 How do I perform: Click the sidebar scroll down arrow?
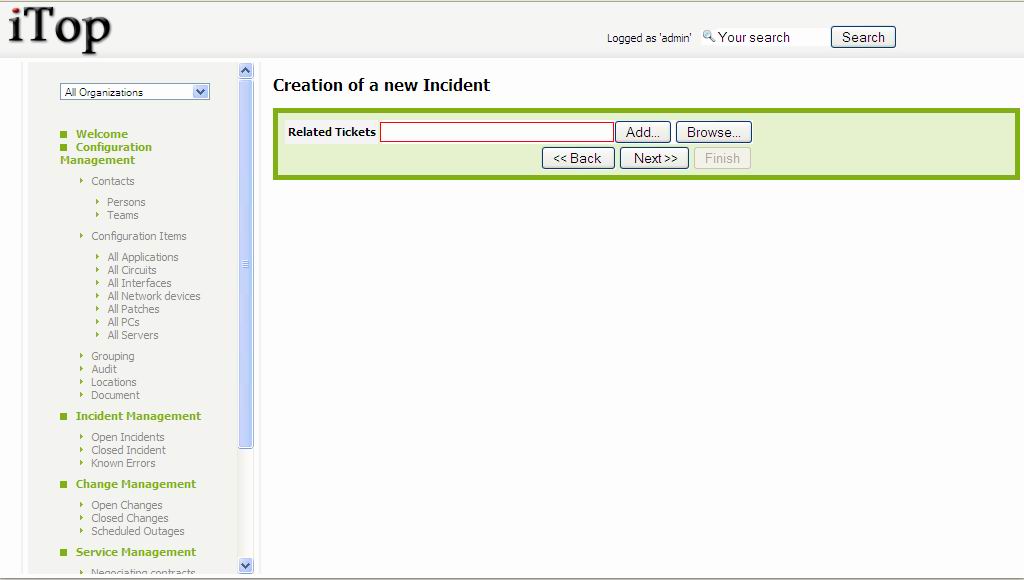click(246, 566)
